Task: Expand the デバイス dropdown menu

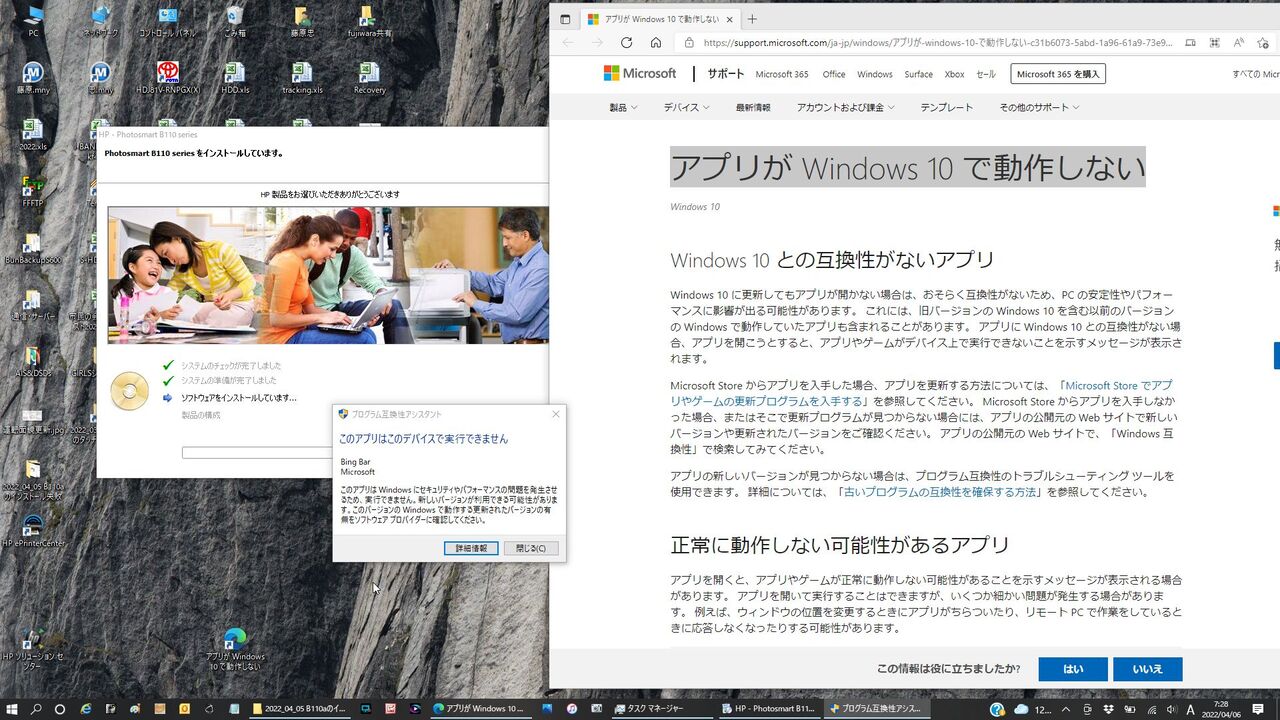Action: pyautogui.click(x=687, y=107)
